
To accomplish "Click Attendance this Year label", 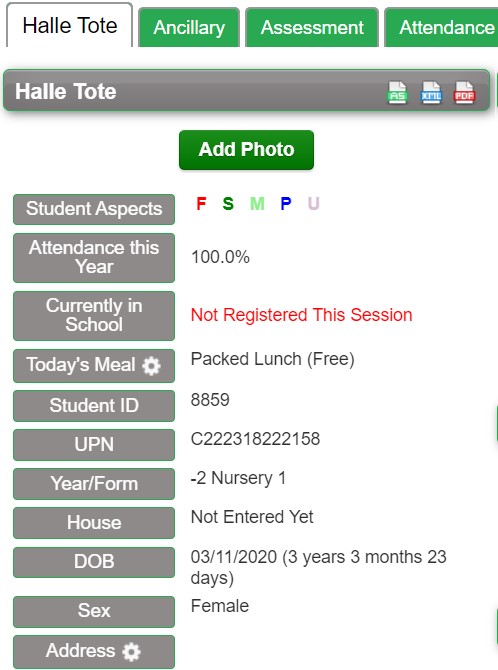I will pos(94,258).
